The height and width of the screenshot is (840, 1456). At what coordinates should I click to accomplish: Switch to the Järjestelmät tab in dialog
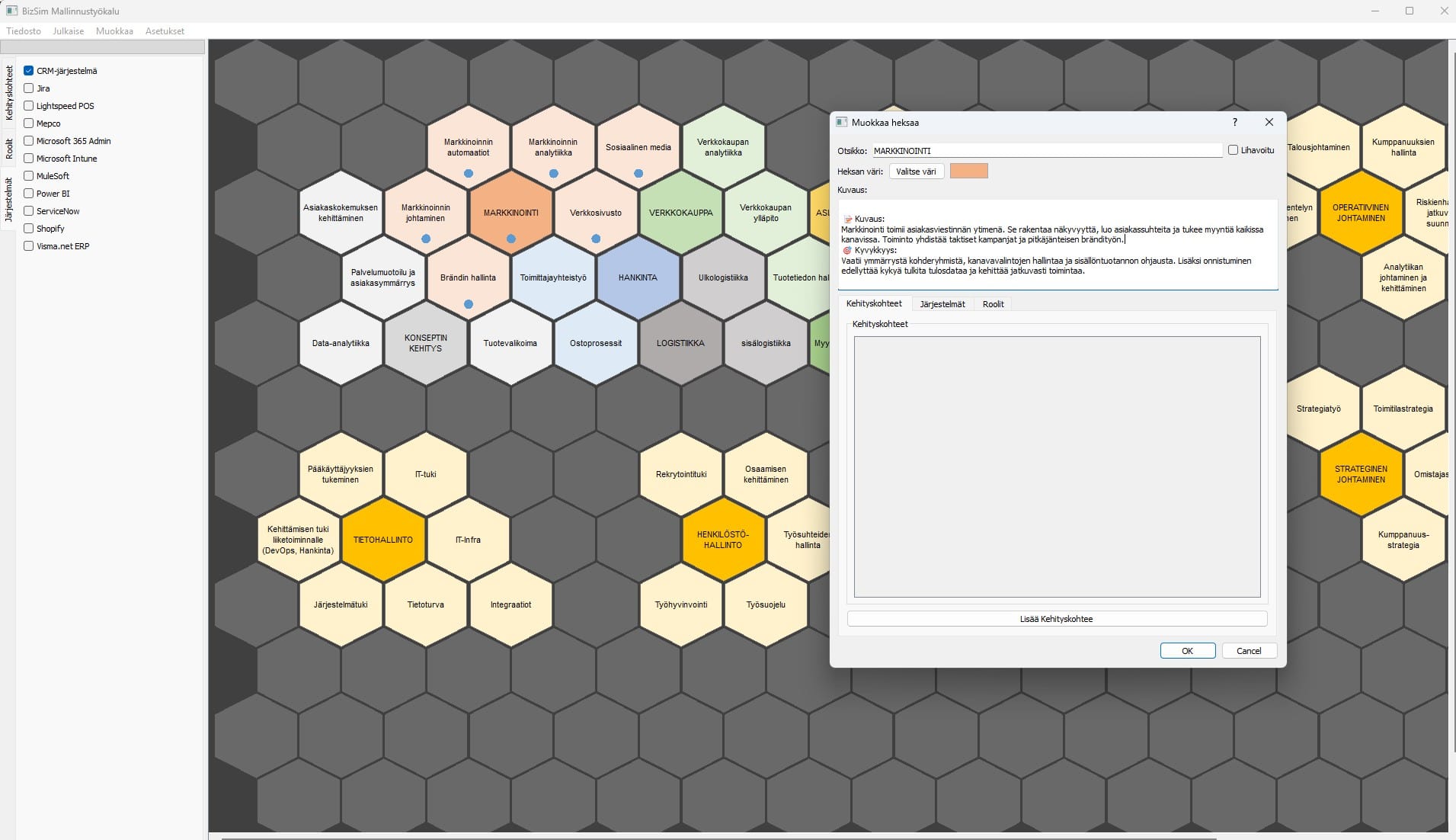[942, 304]
